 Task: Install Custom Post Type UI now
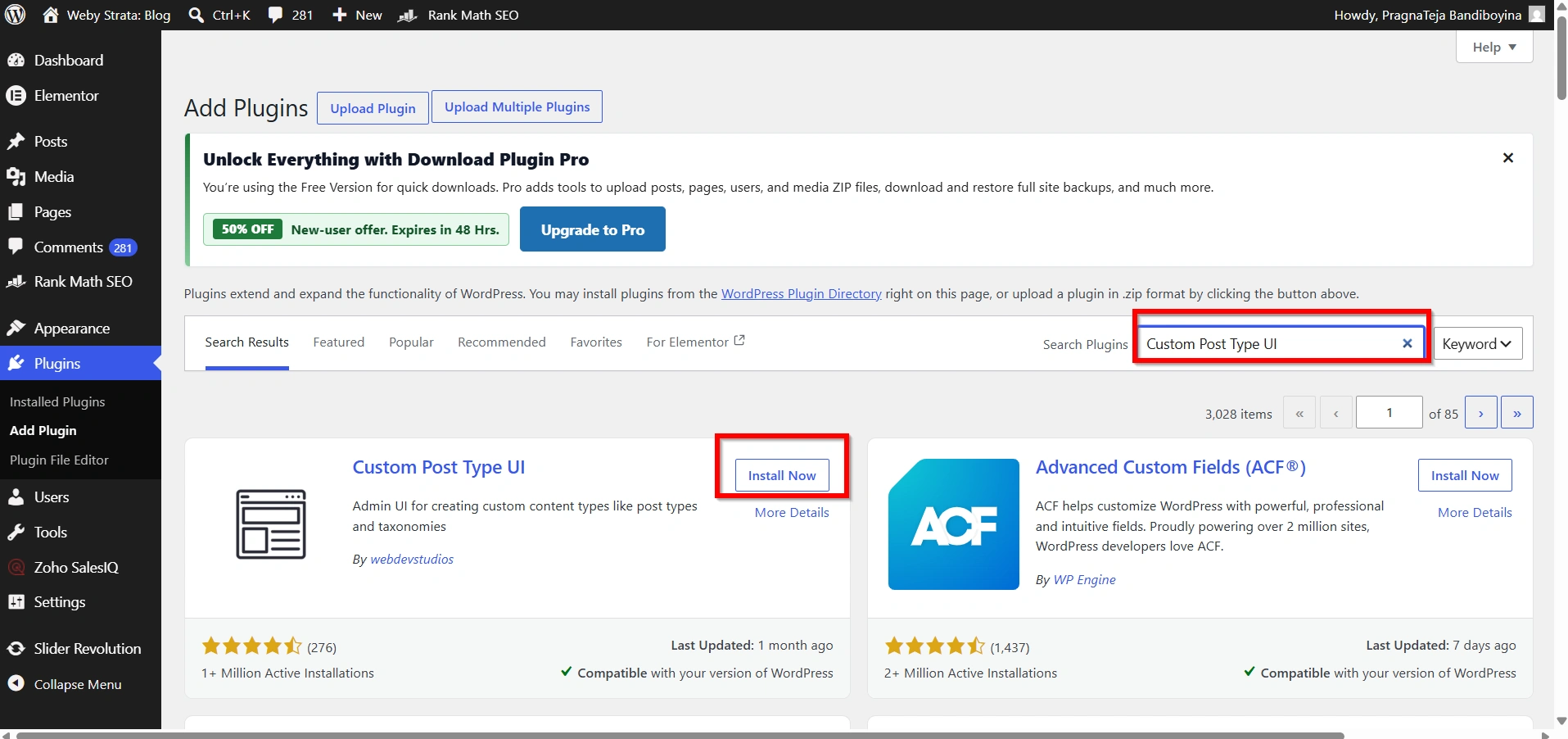(x=782, y=475)
